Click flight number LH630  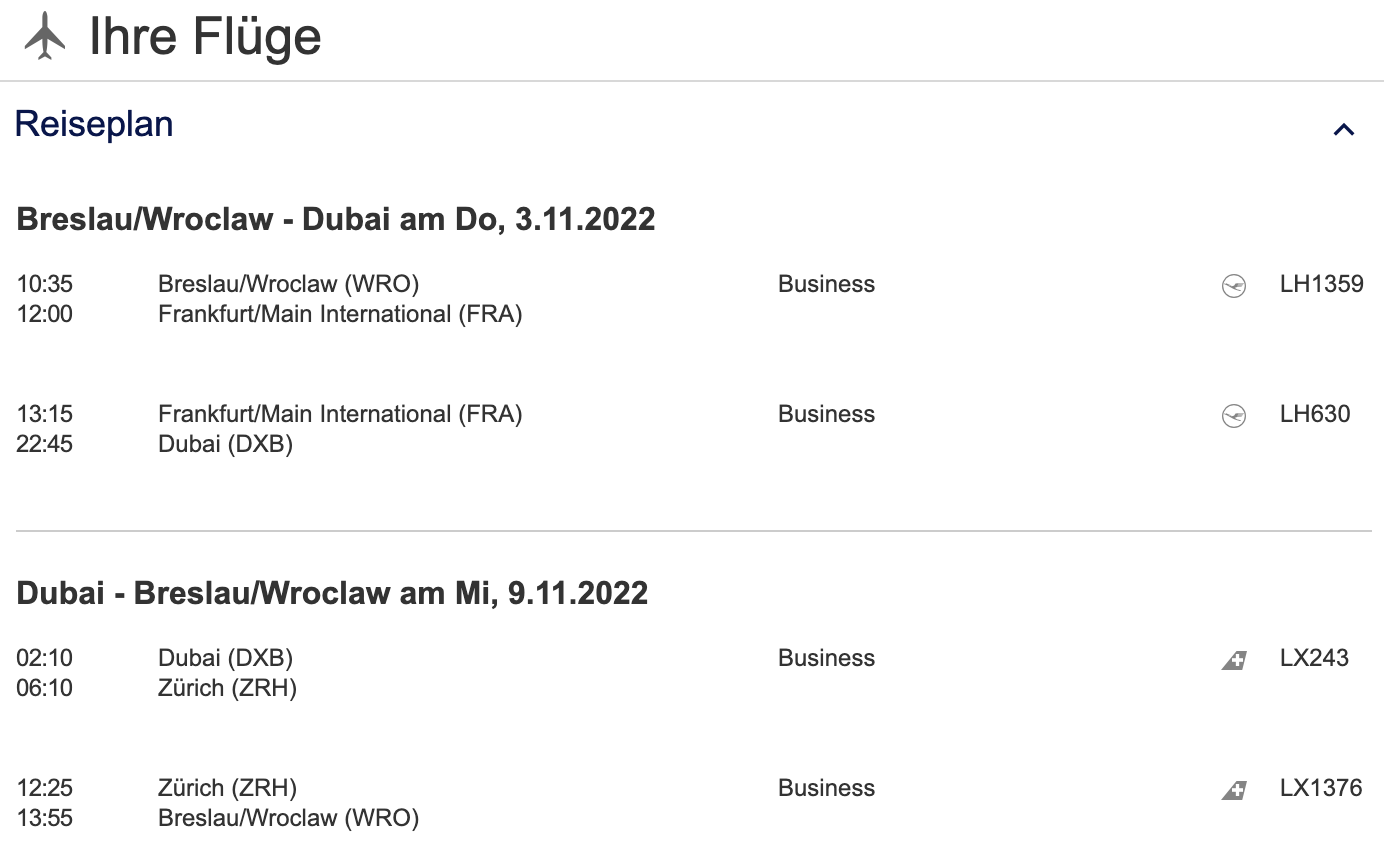point(1315,414)
